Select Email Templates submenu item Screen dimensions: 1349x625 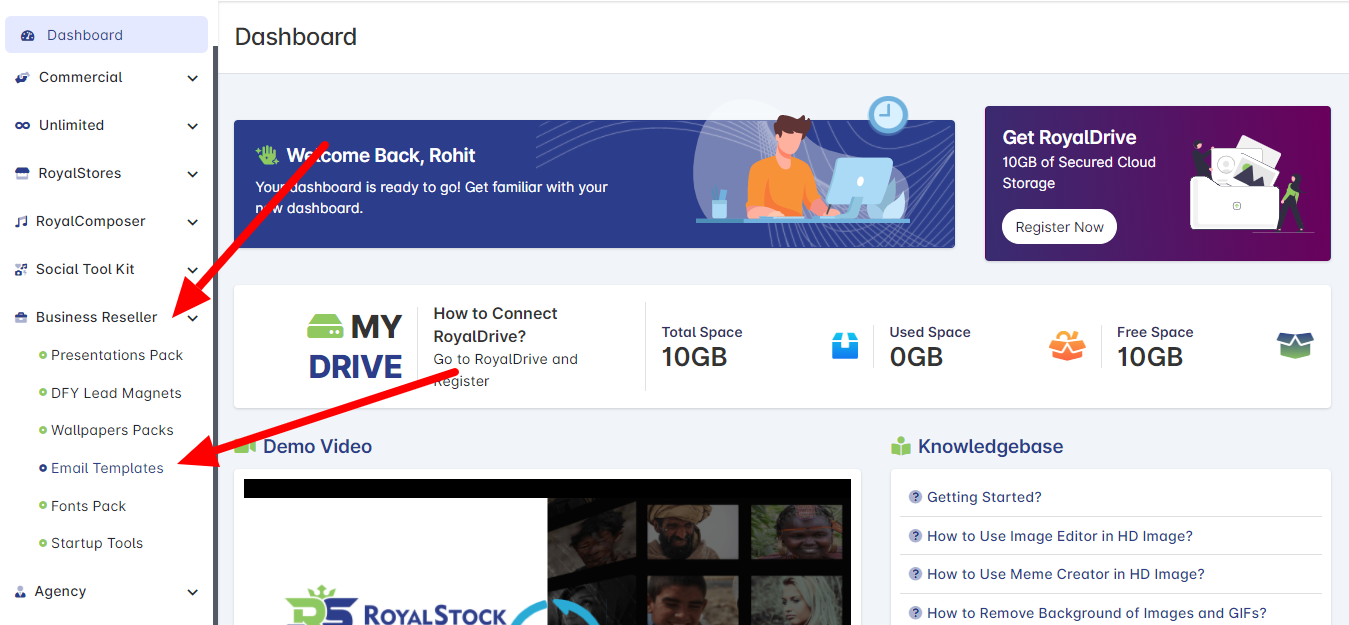tap(107, 468)
